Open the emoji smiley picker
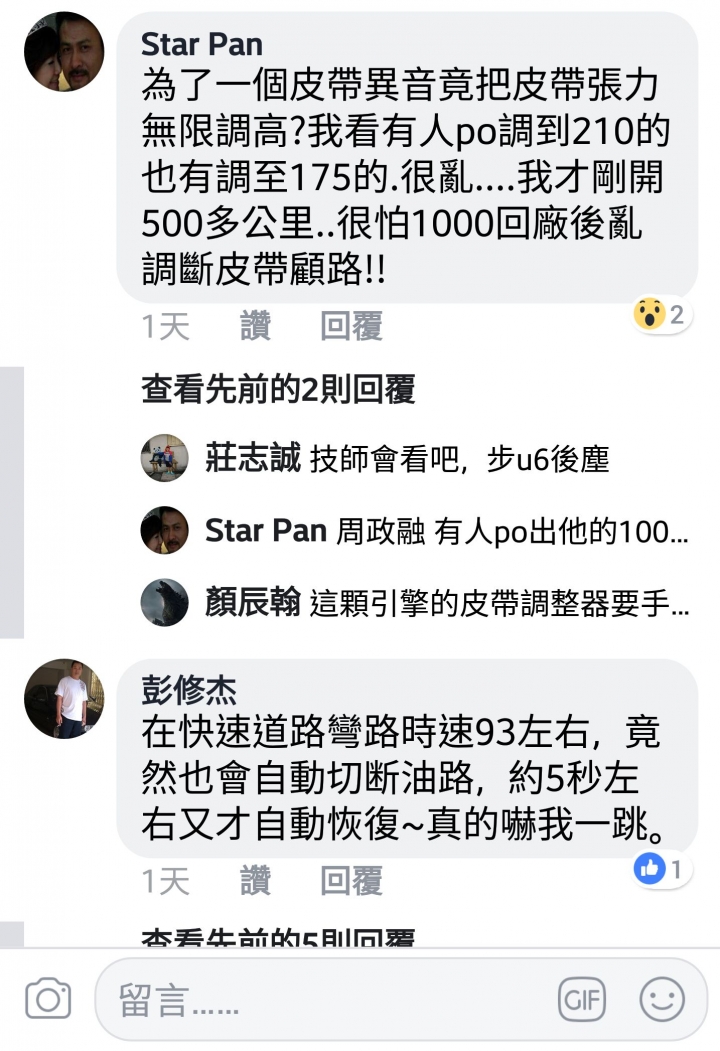 pyautogui.click(x=662, y=999)
